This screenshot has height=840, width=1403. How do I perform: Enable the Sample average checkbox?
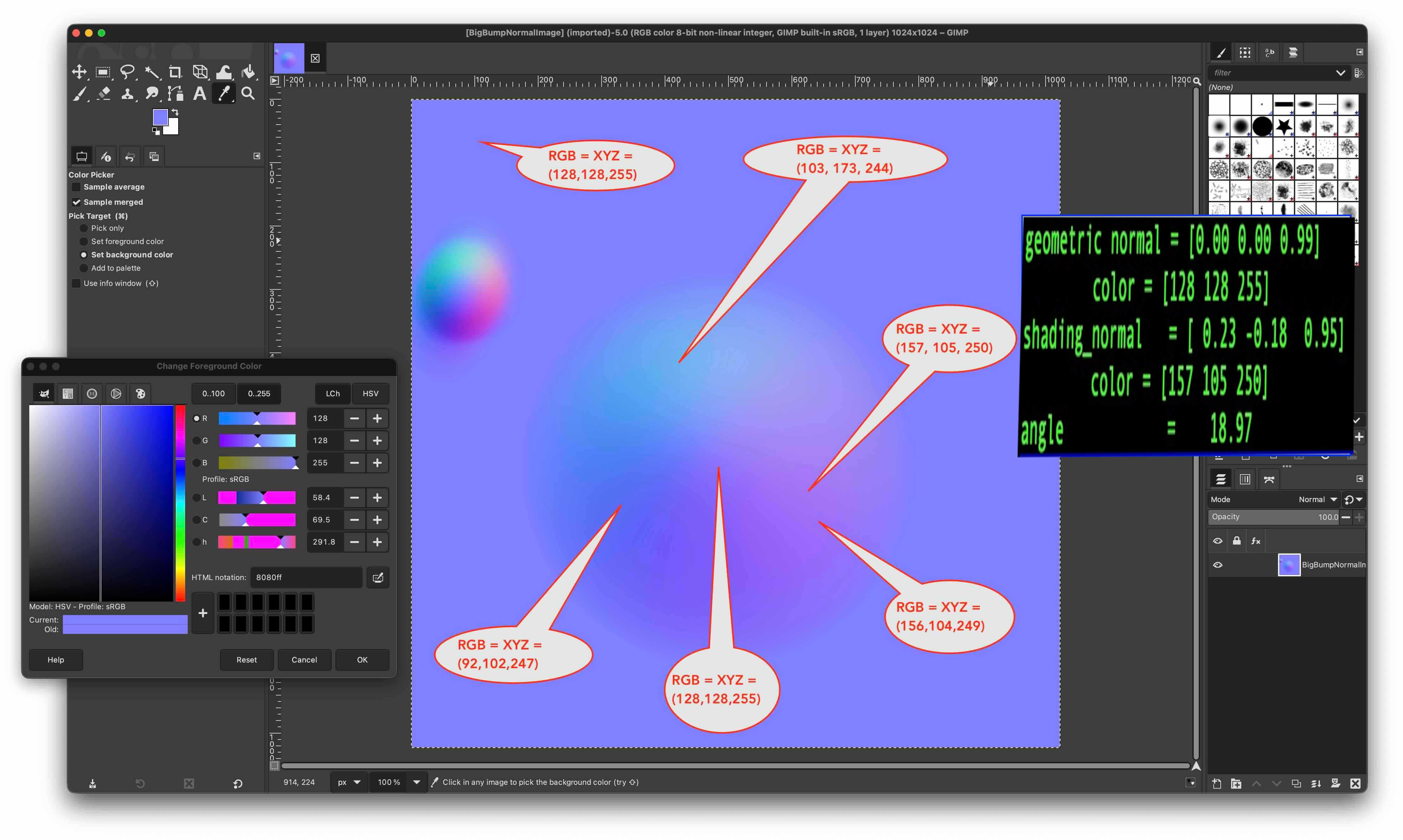76,187
